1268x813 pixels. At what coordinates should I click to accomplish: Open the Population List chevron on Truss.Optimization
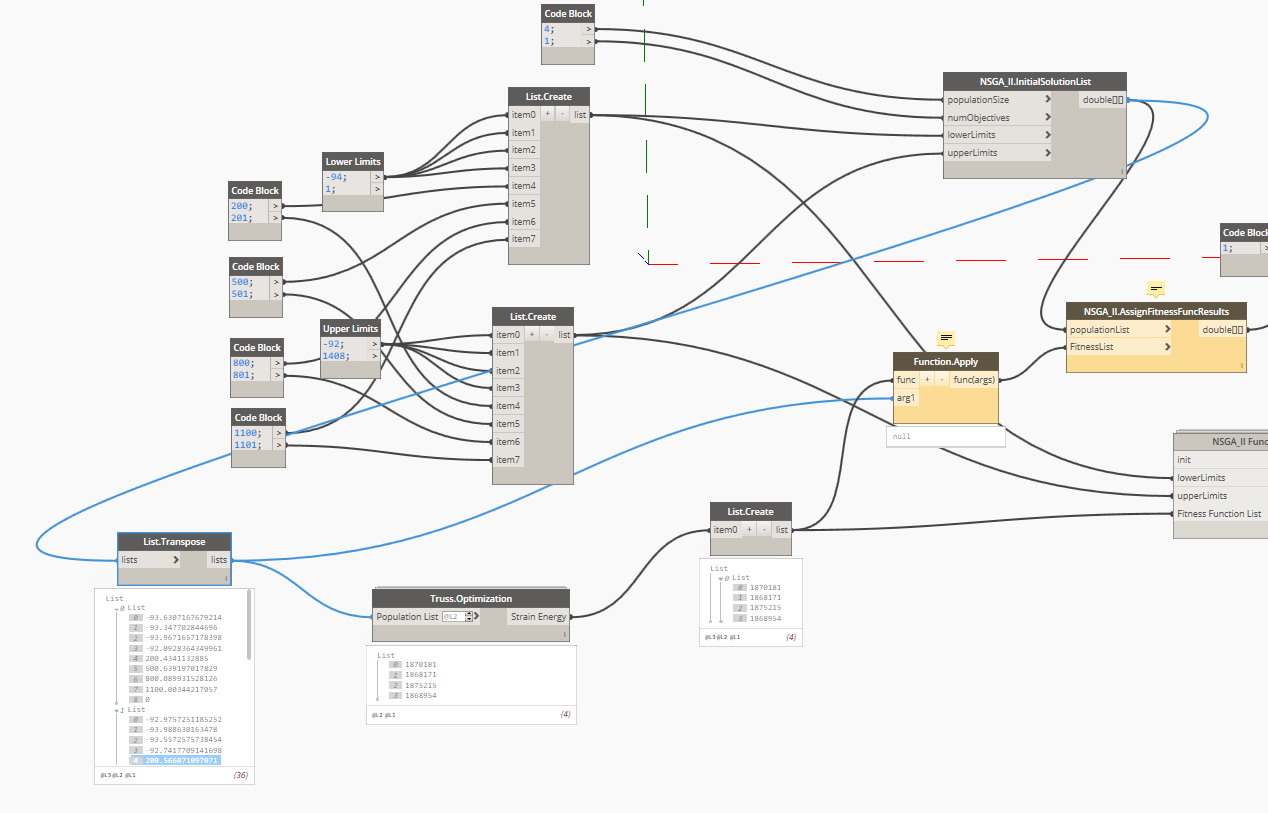coord(476,617)
